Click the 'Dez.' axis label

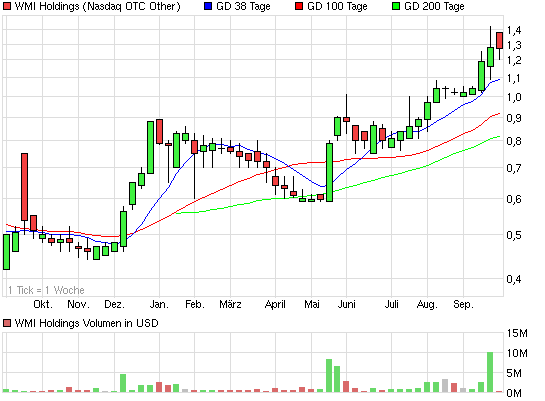(x=114, y=304)
